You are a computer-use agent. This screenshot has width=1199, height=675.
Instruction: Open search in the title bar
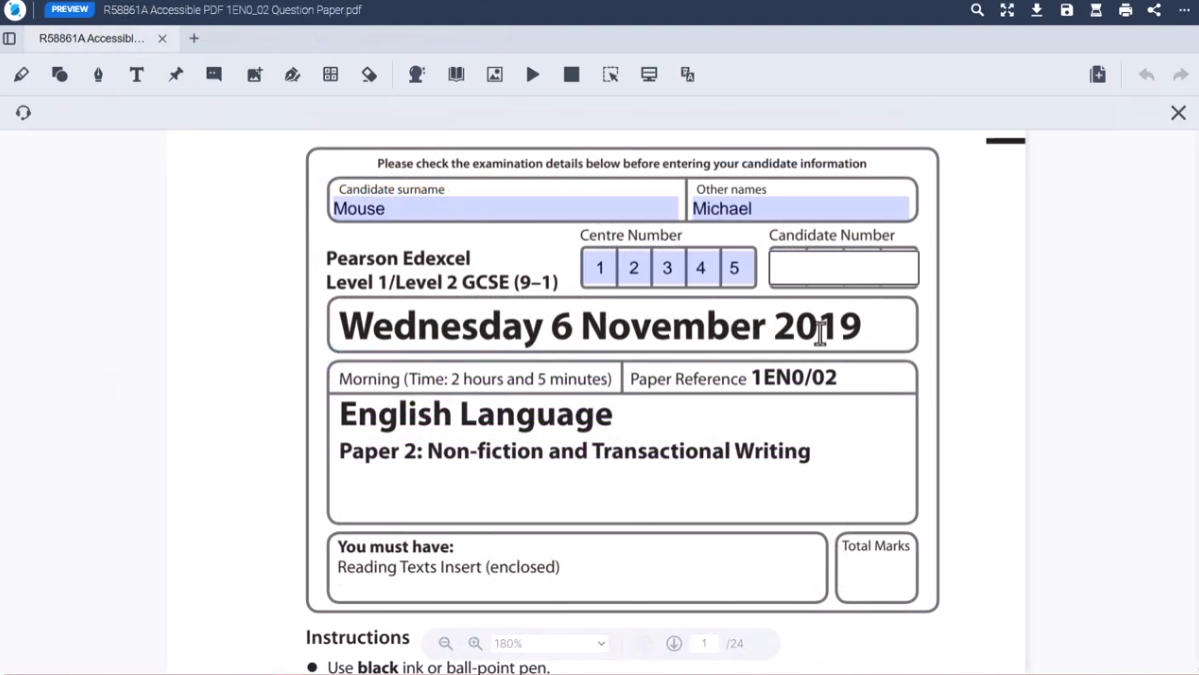[x=977, y=10]
